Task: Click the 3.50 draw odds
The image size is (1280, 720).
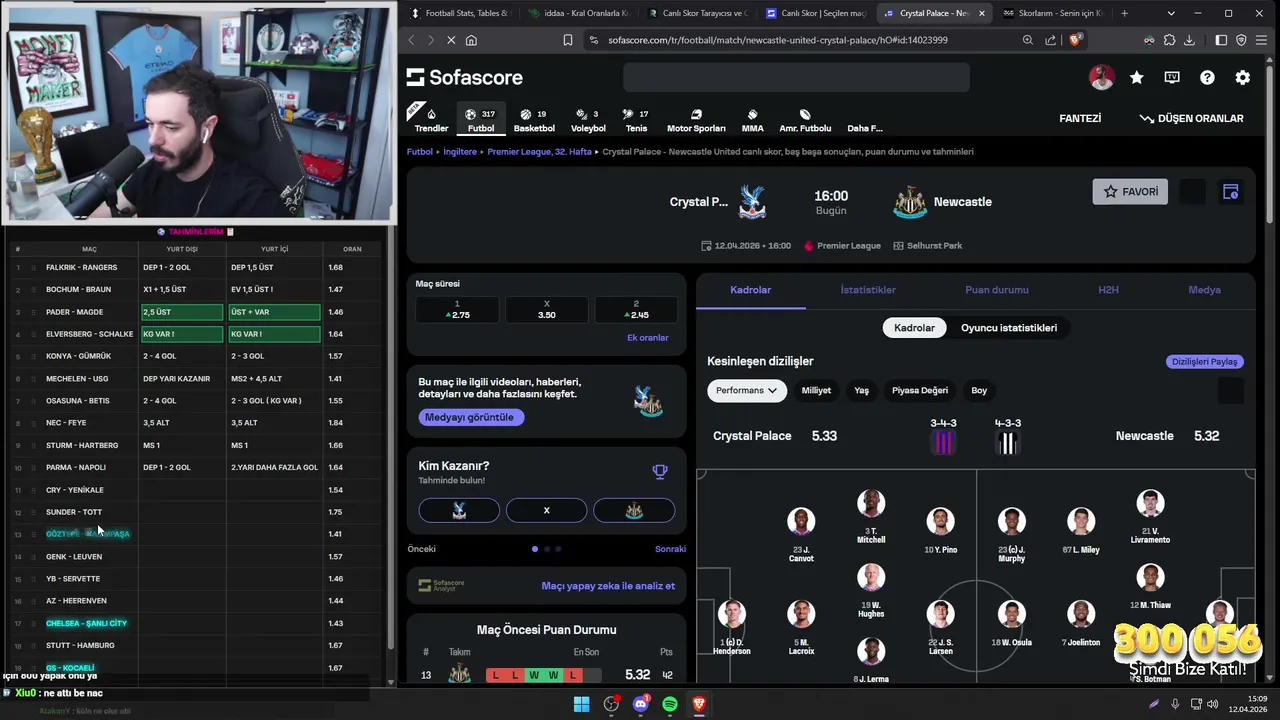Action: tap(546, 310)
